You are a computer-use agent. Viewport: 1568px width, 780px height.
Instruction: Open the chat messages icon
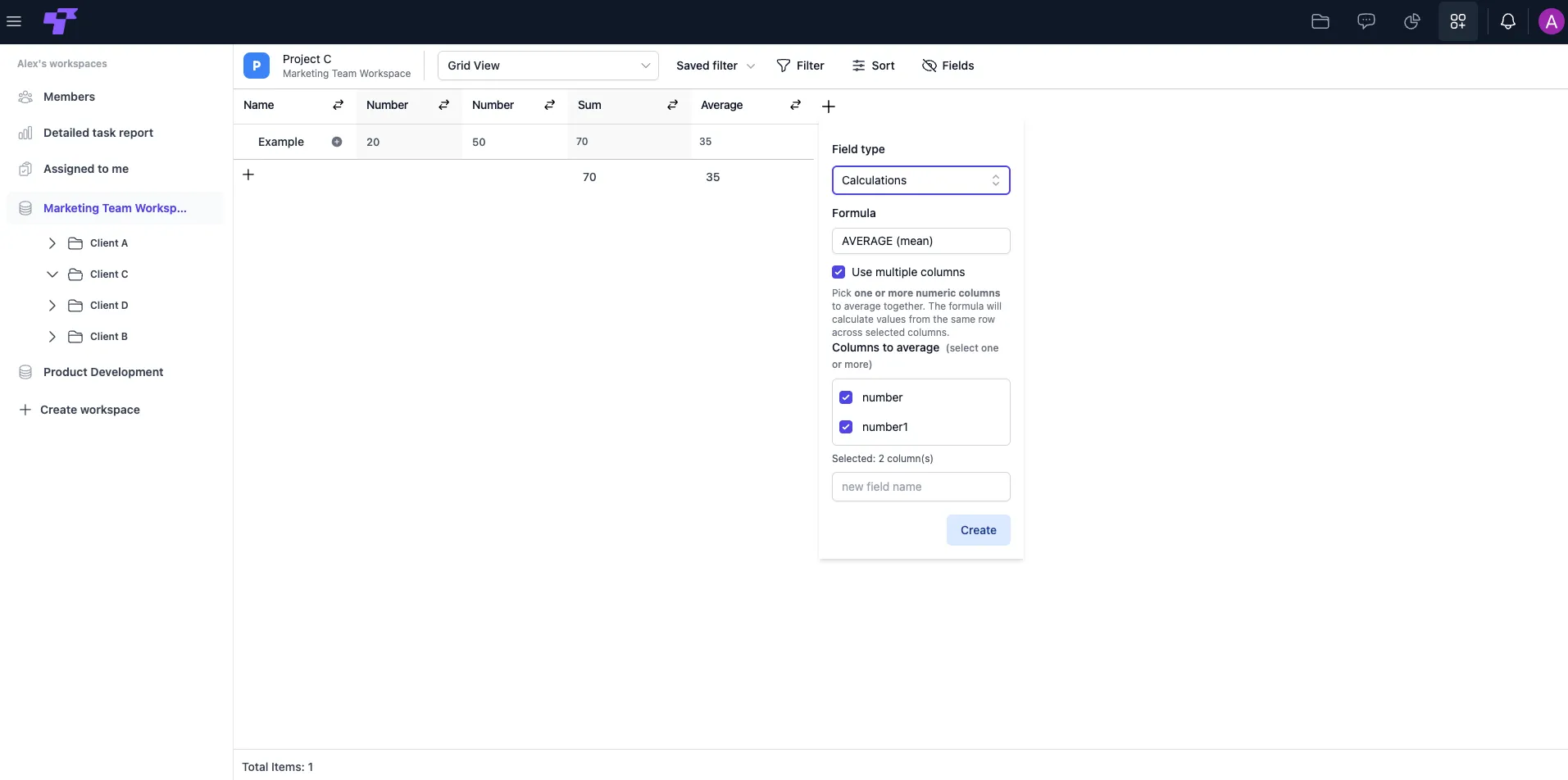coord(1366,22)
